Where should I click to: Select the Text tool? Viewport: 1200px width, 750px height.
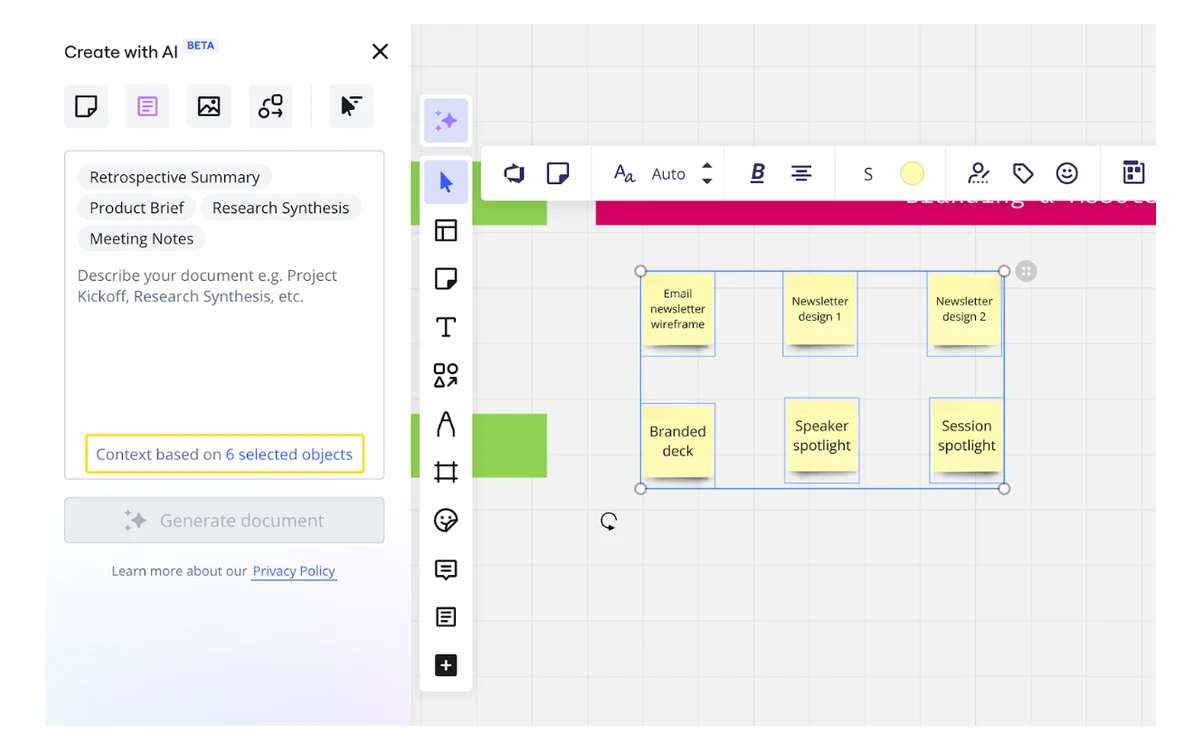point(446,327)
